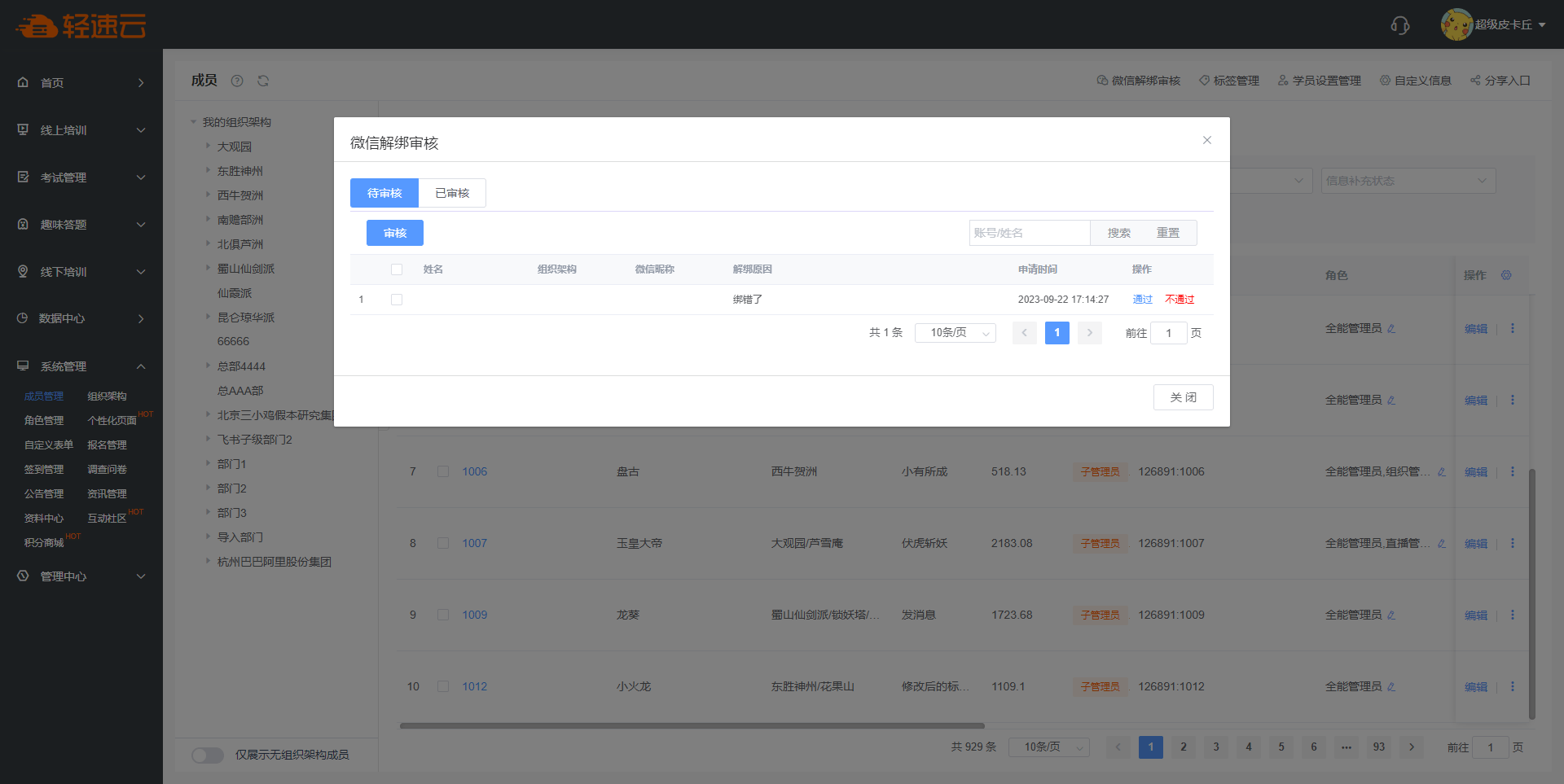Click the blue 审核 button
Screen dimensions: 1564x784
(395, 233)
